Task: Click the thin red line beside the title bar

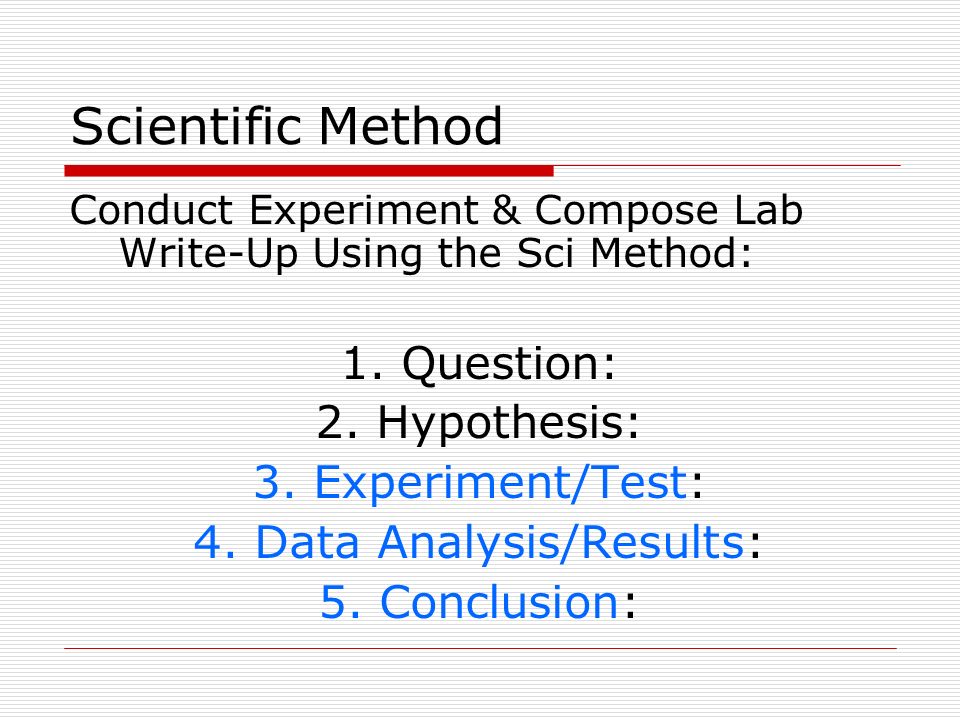Action: click(x=727, y=165)
